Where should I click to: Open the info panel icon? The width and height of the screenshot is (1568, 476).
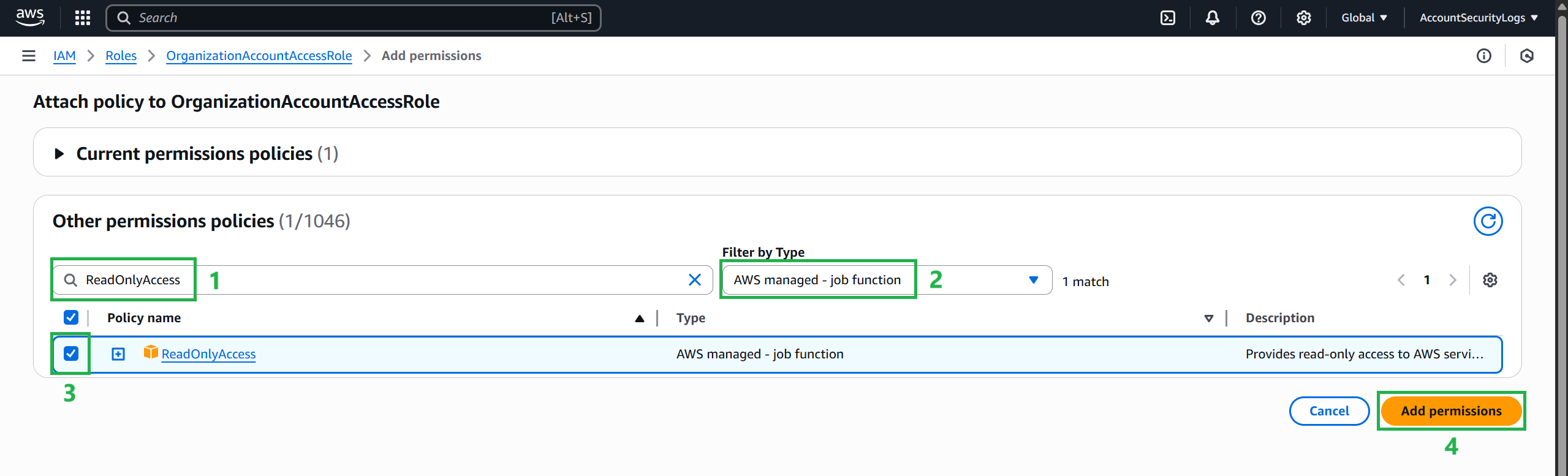pos(1483,56)
